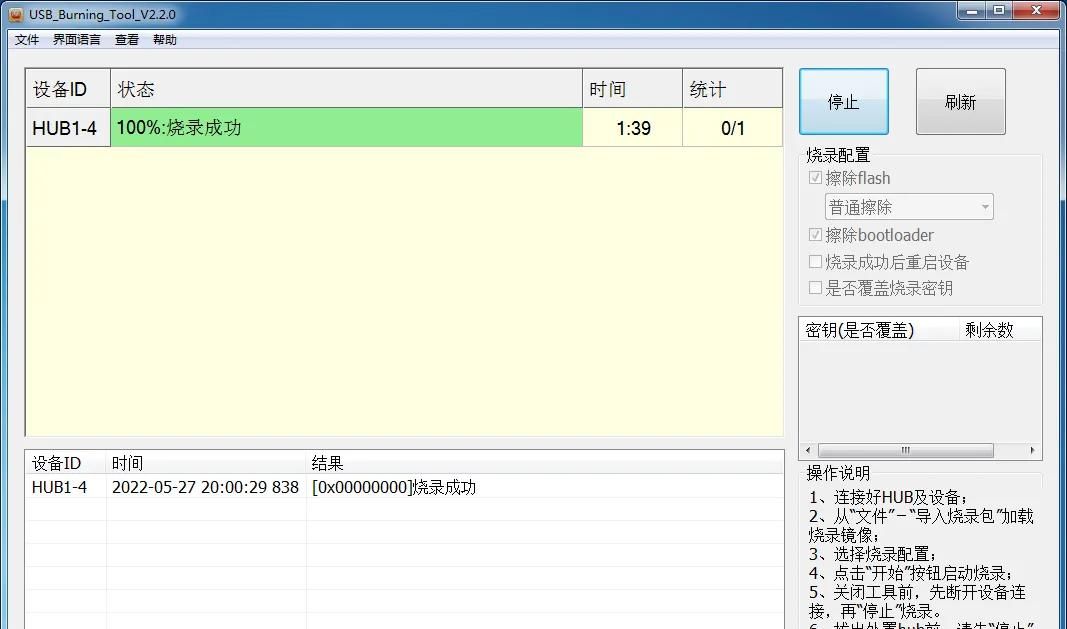Image resolution: width=1067 pixels, height=629 pixels.
Task: Minimize the USB Burning Tool window
Action: pos(972,10)
